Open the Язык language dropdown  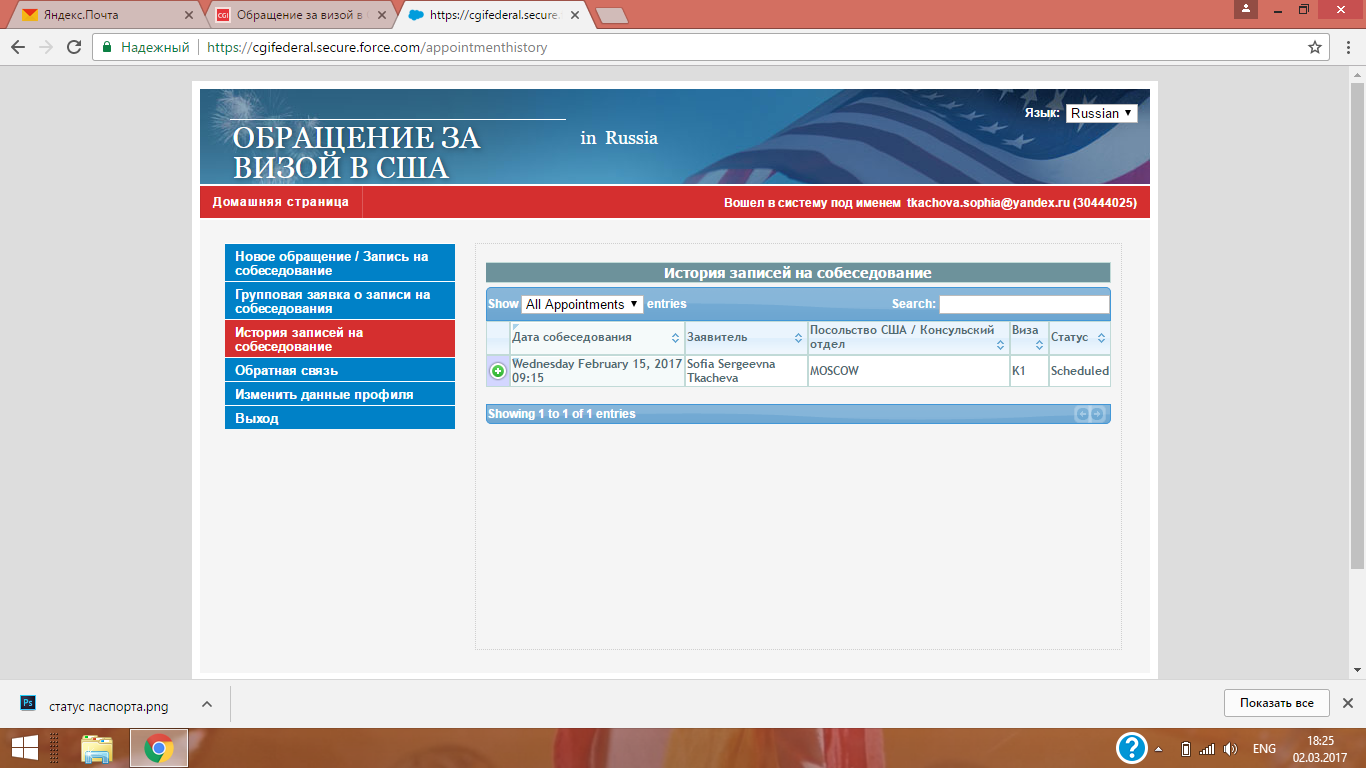(x=1101, y=113)
